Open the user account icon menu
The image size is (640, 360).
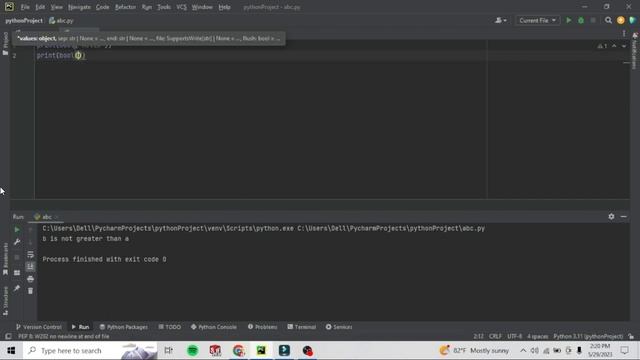click(501, 20)
